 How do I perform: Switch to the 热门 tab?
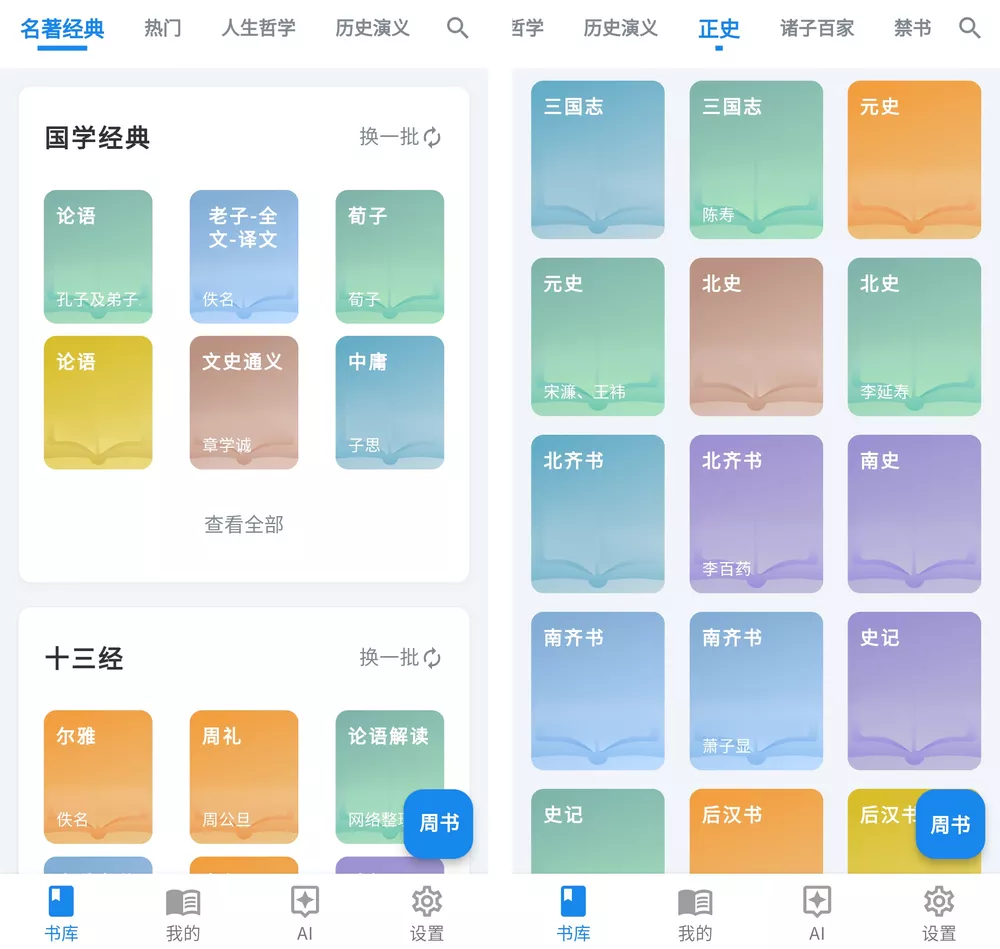162,28
